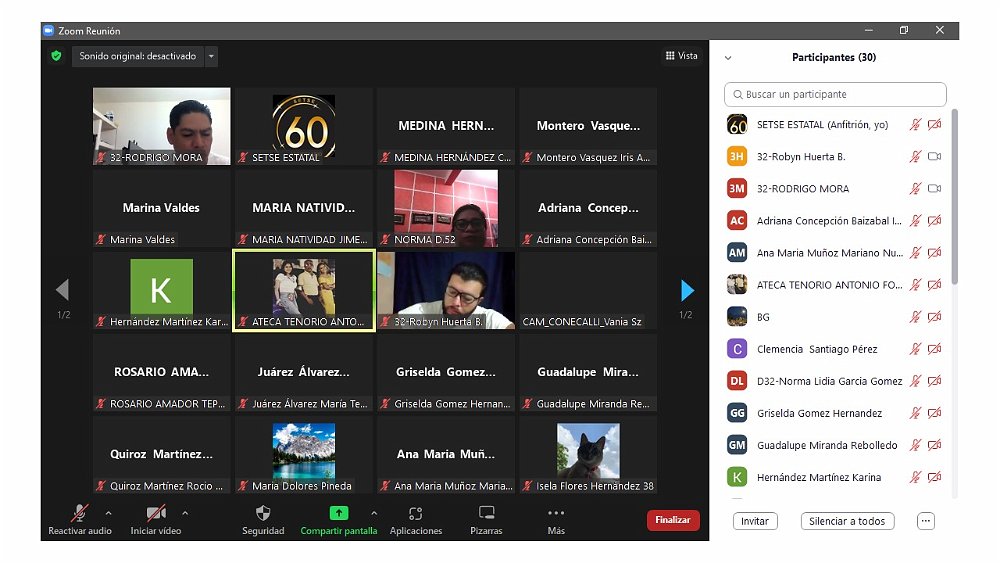The height and width of the screenshot is (563, 1000).
Task: Collapse the Participantes panel chevron
Action: (728, 58)
